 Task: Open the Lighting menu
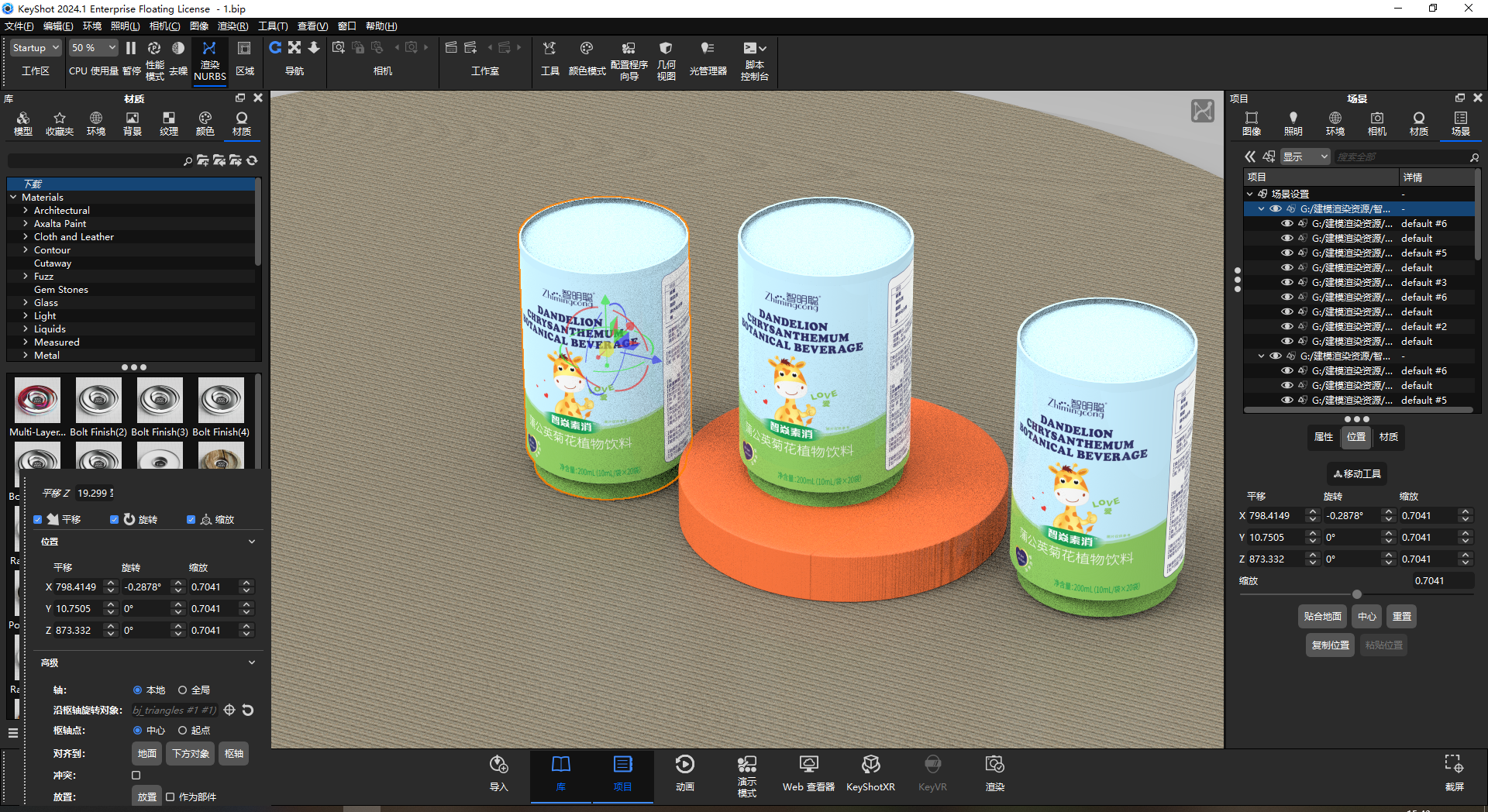[x=125, y=26]
